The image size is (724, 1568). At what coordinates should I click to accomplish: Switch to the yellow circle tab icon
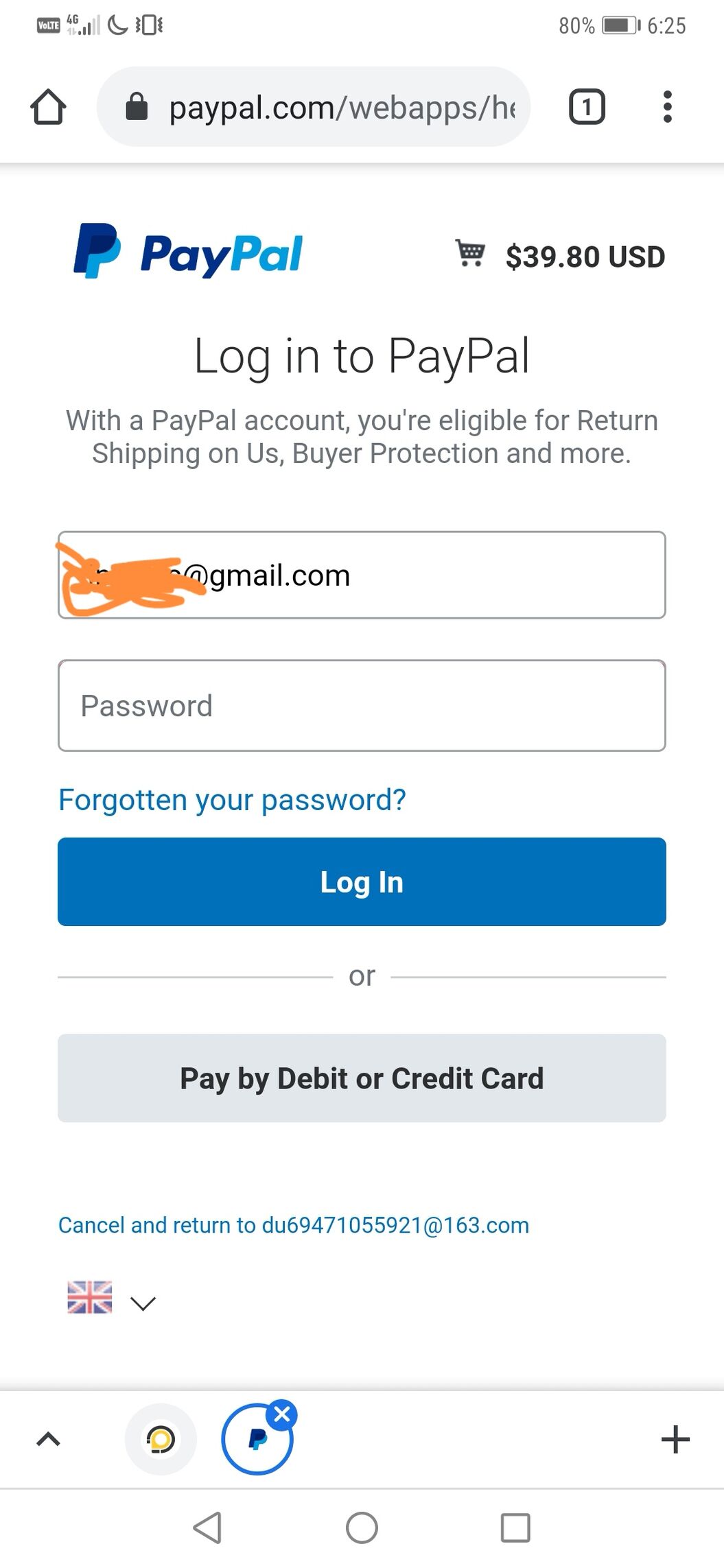point(161,1439)
